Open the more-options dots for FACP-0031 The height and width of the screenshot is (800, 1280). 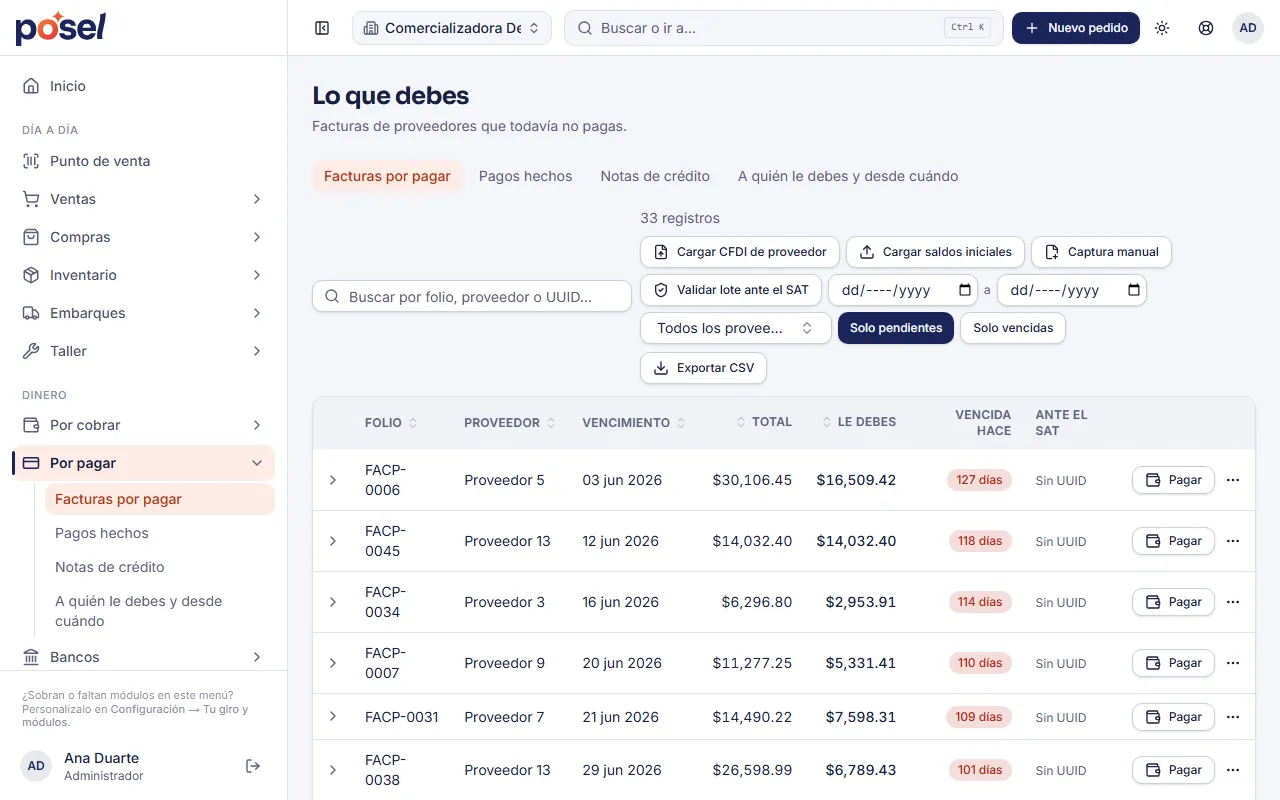[1233, 717]
